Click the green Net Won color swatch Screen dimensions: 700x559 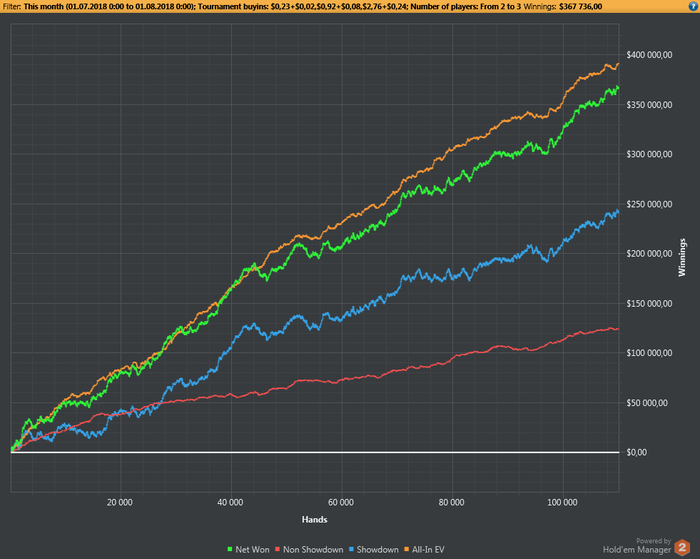[230, 550]
